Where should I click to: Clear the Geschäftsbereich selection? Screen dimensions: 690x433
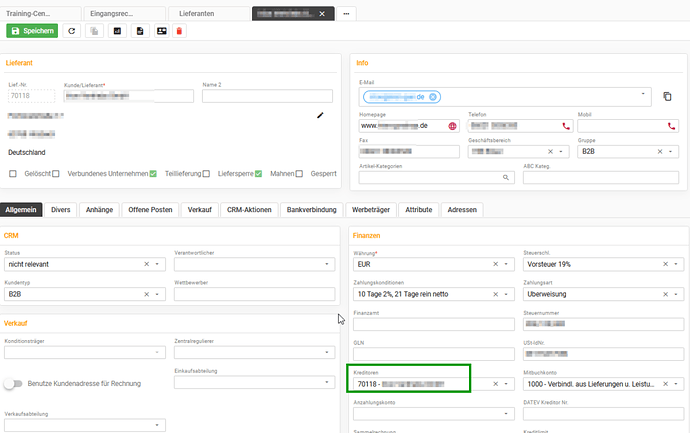tap(550, 151)
